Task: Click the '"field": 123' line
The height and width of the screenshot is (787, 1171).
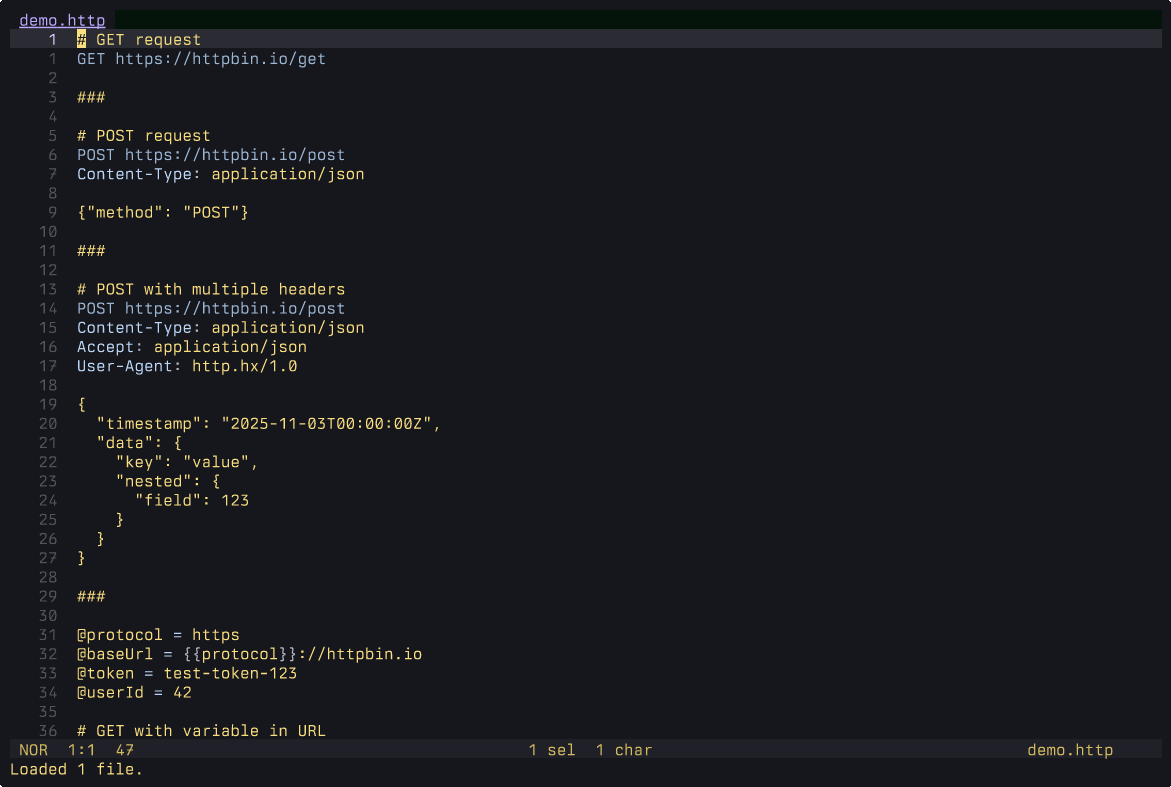Action: tap(192, 501)
